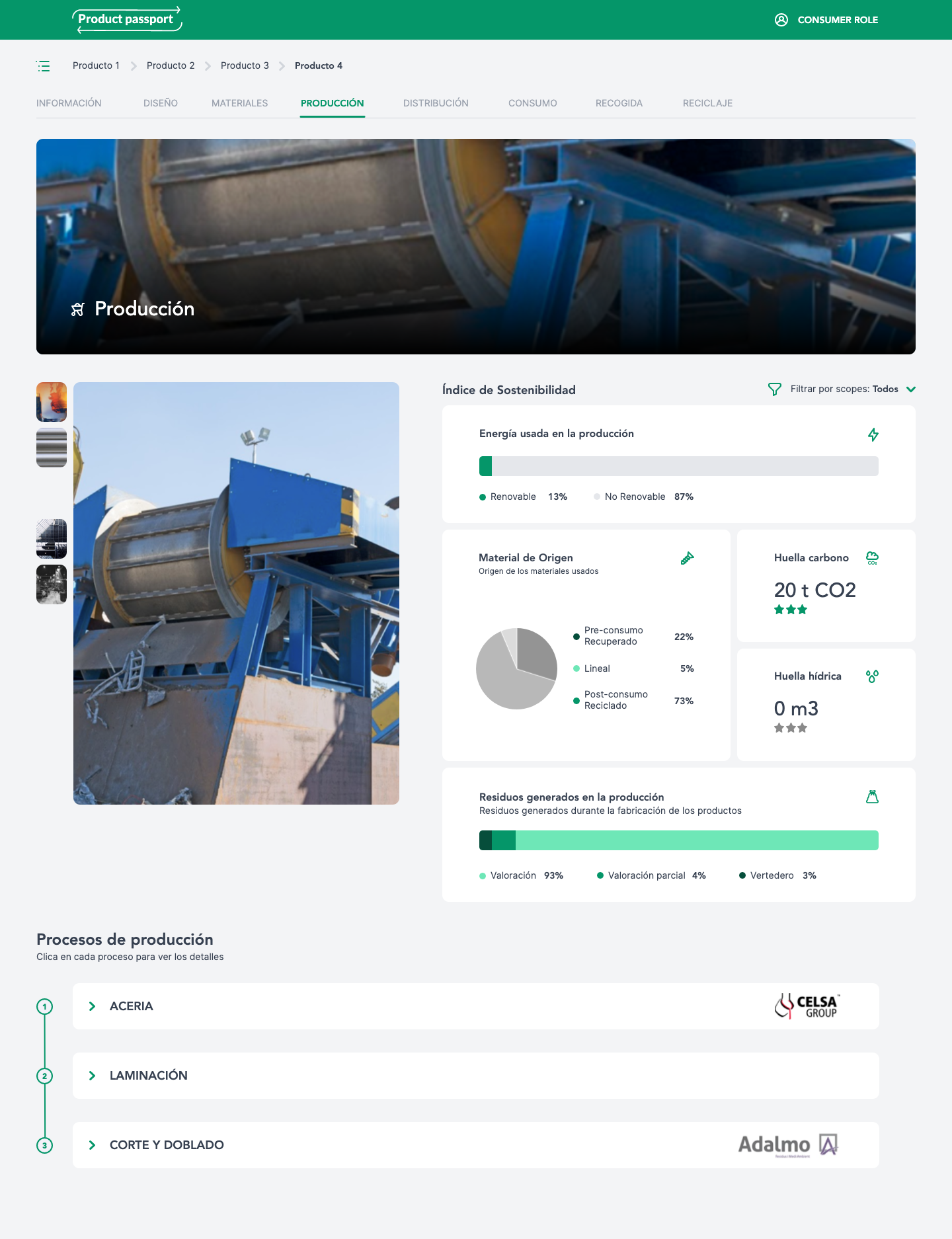Expand the LAMINACIÓN process row

(476, 1076)
